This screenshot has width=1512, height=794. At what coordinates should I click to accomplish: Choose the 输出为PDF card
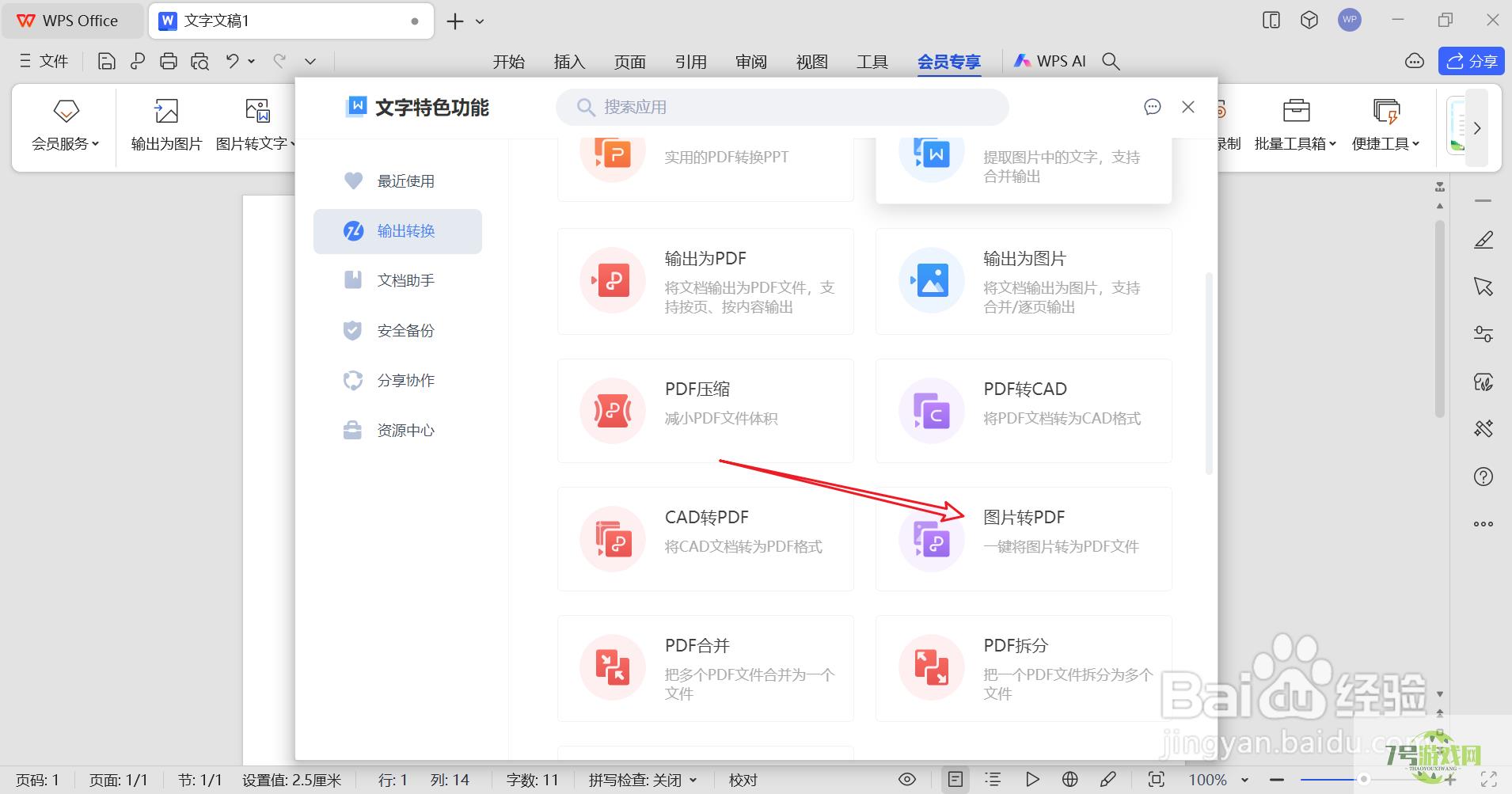(x=705, y=281)
